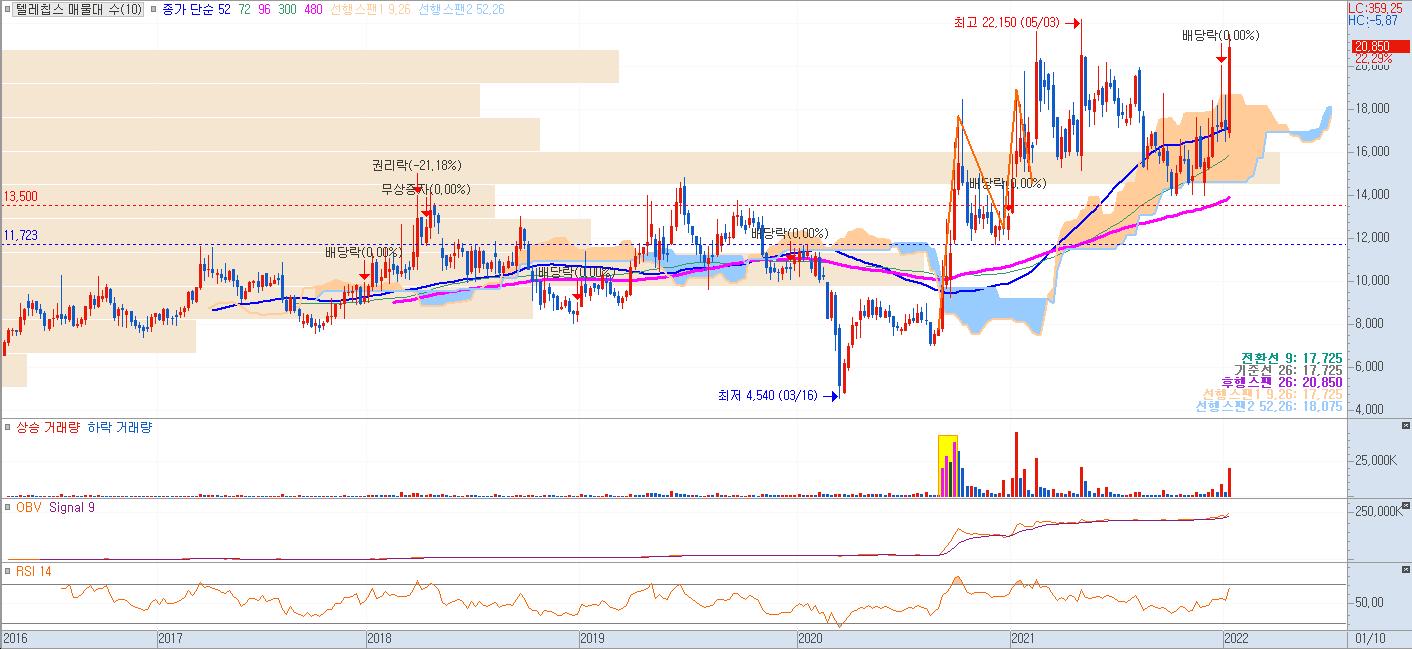Click the 최저 4,540 (03/16) low marker
This screenshot has height=649, width=1412.
[779, 396]
